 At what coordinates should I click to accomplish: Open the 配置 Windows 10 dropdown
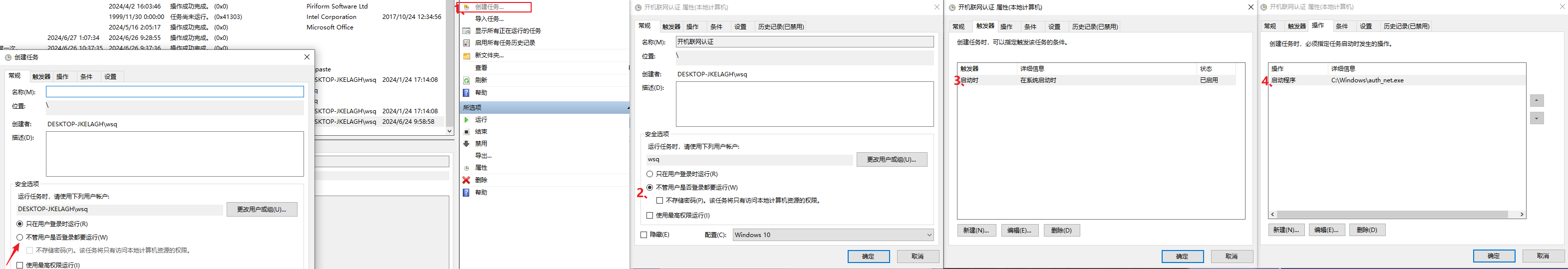coord(833,235)
